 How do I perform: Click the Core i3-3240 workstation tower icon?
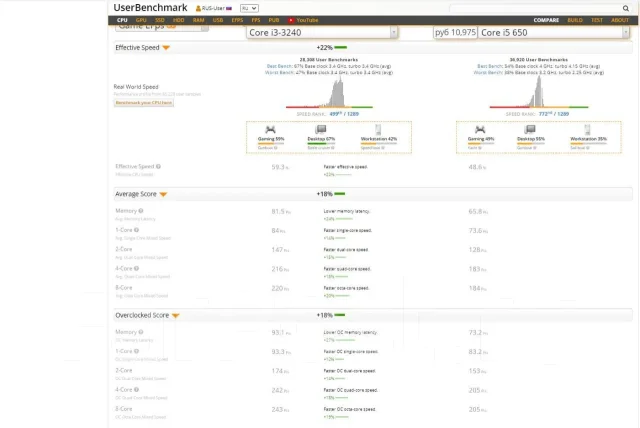378,129
